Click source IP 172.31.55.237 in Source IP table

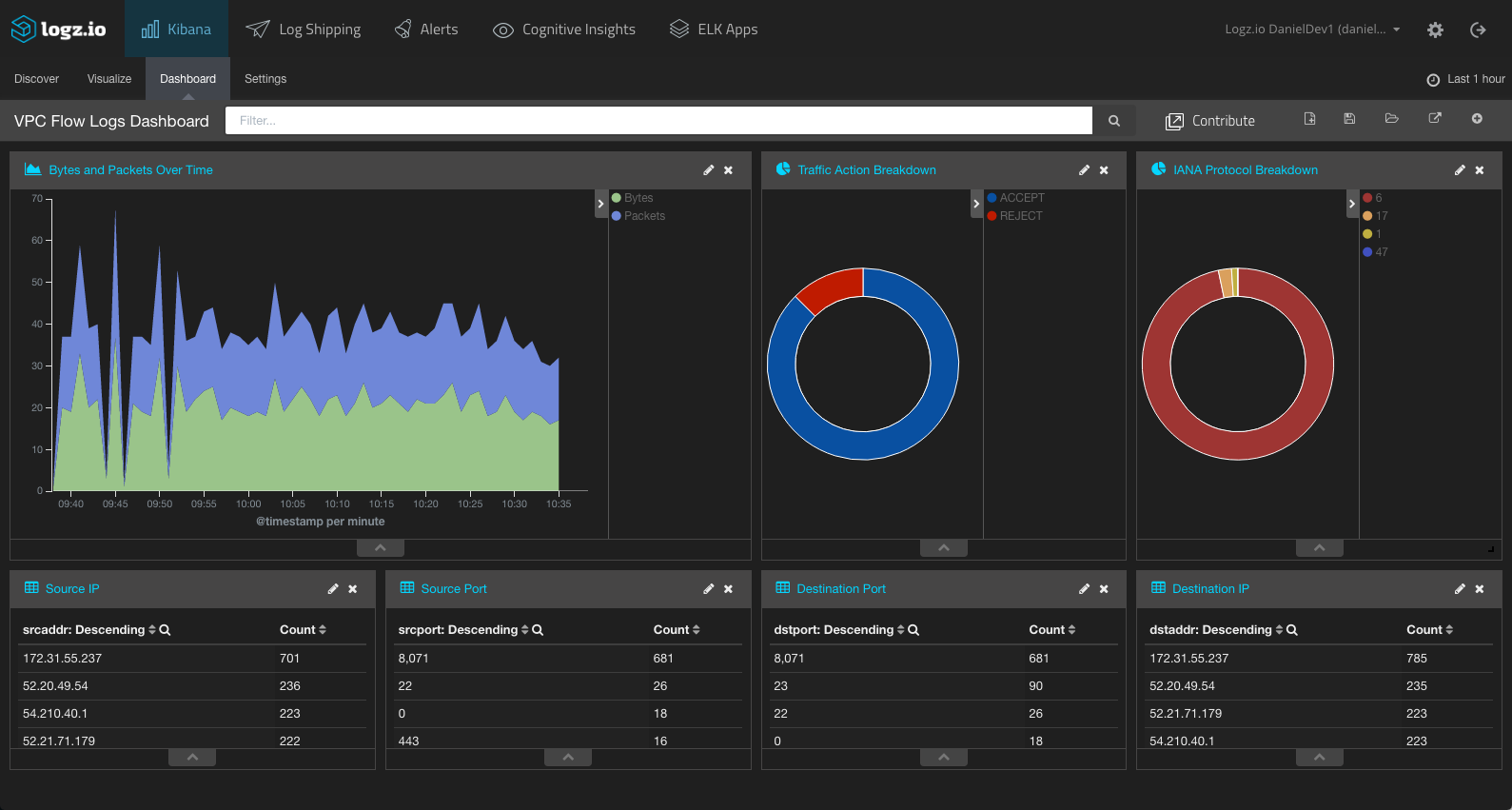[x=62, y=659]
